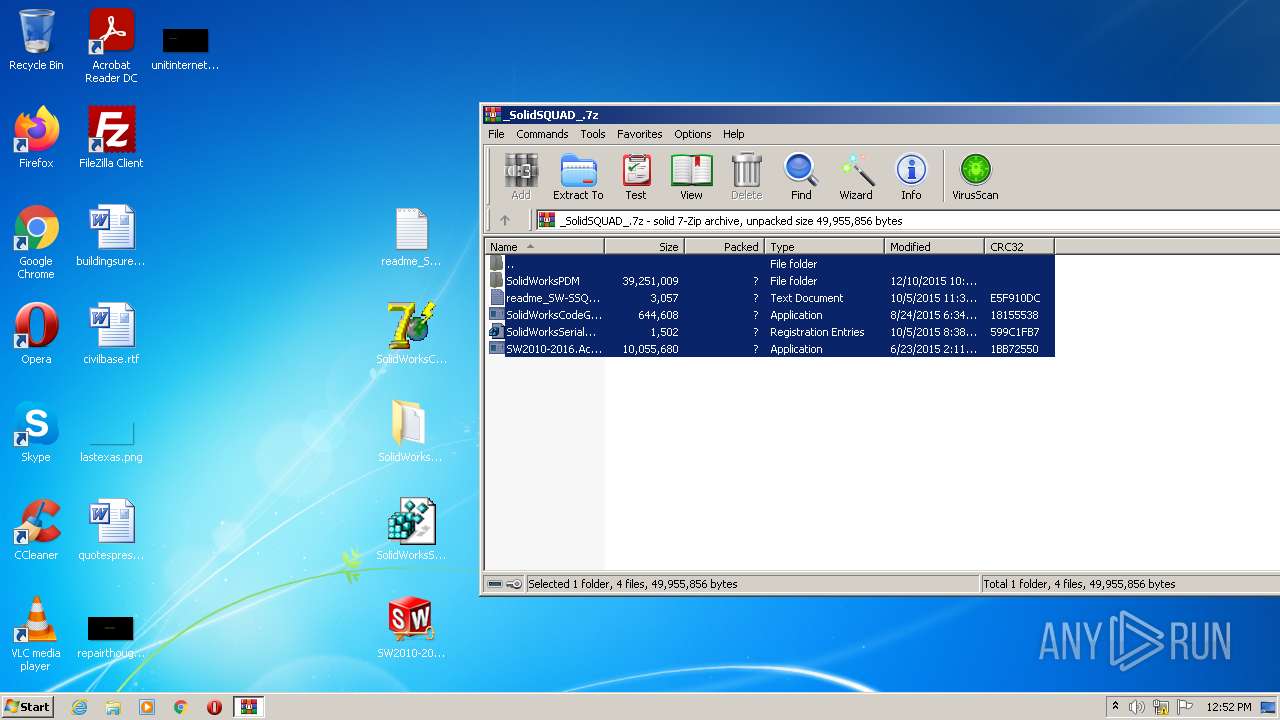The image size is (1280, 720).
Task: Click the Add toolbar icon in WinRAR
Action: tap(521, 177)
